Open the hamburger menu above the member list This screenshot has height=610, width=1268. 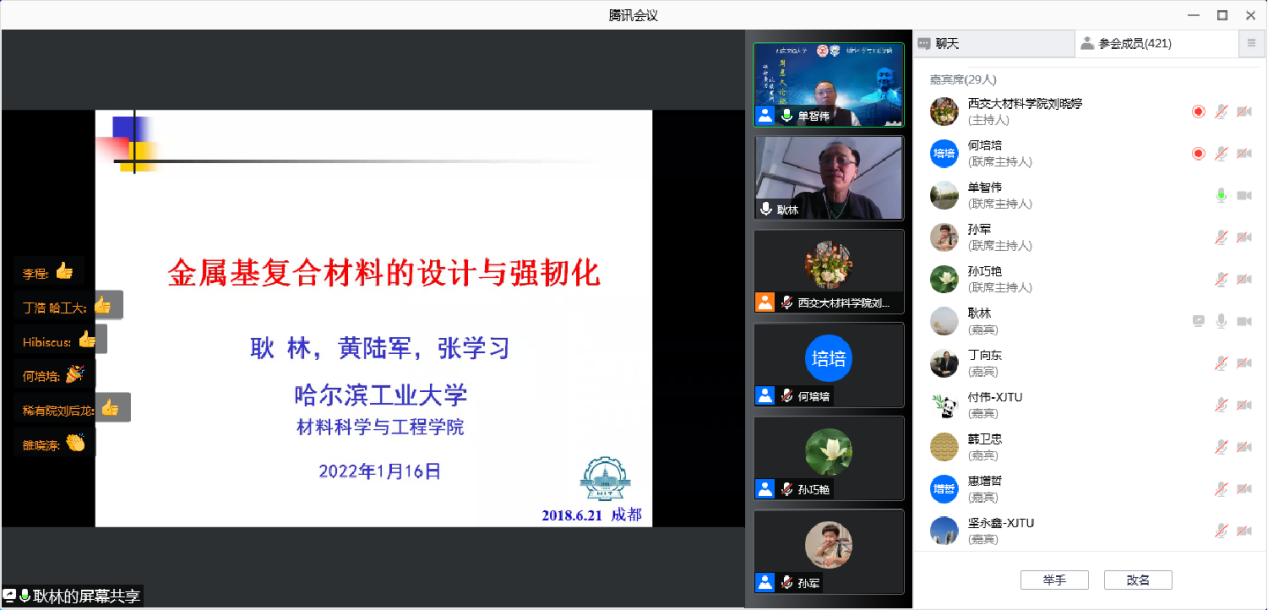(1253, 45)
